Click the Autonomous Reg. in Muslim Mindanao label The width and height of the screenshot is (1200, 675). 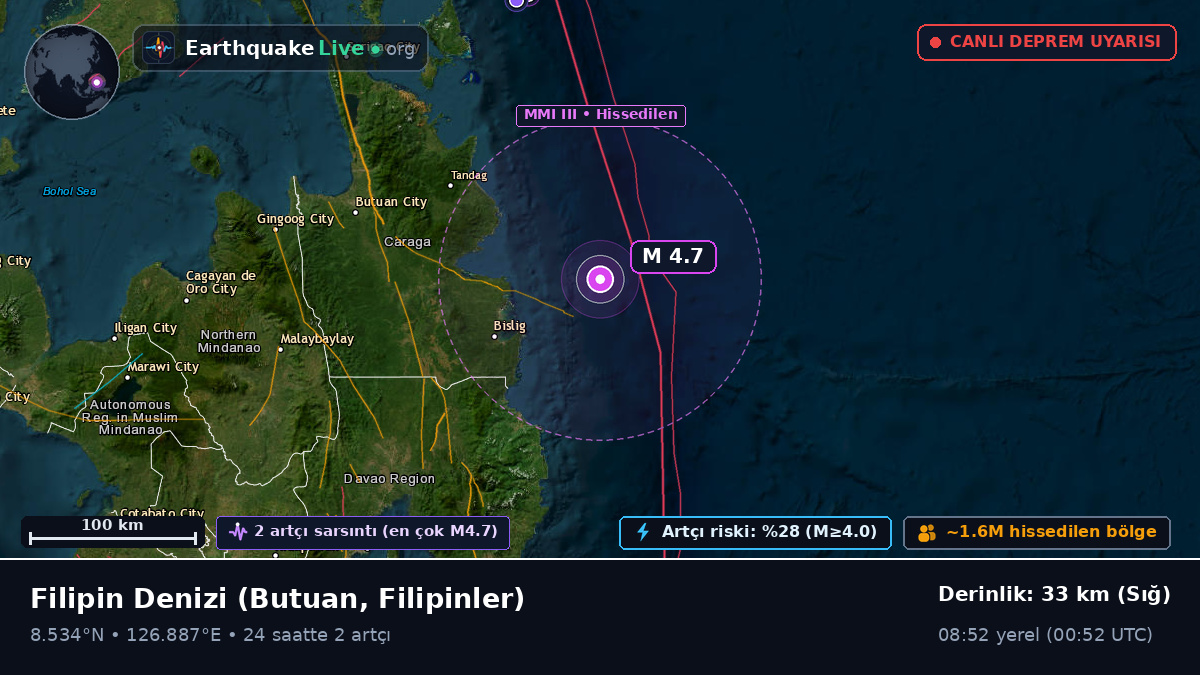tap(130, 417)
